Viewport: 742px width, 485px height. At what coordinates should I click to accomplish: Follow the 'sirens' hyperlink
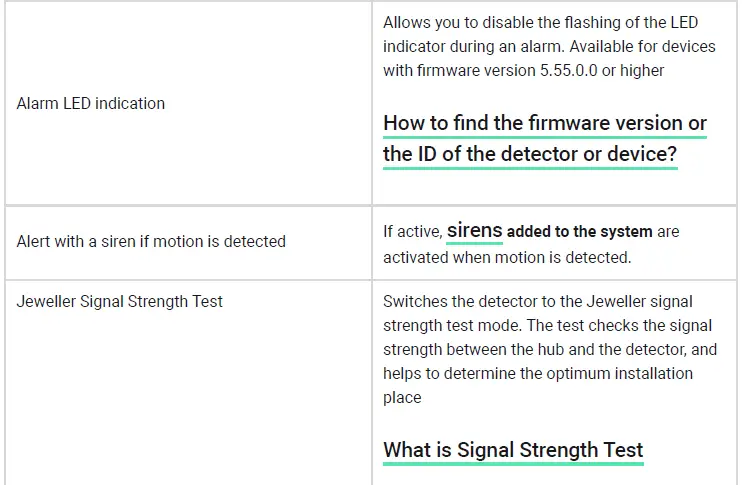(475, 231)
